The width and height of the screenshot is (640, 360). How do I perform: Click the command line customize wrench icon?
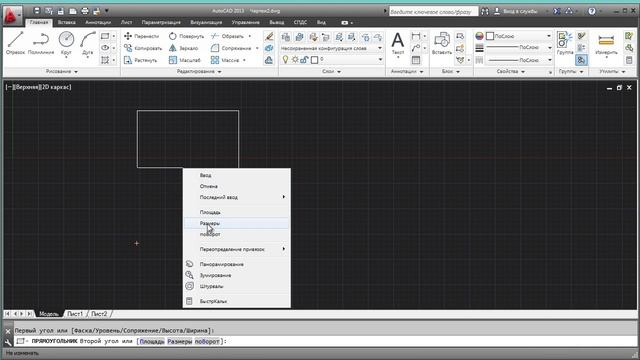pyautogui.click(x=8, y=342)
